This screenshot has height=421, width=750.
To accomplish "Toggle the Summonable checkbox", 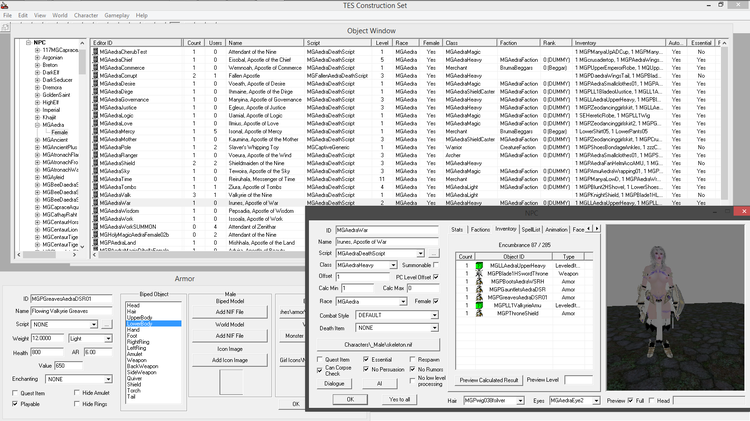I will [x=436, y=265].
